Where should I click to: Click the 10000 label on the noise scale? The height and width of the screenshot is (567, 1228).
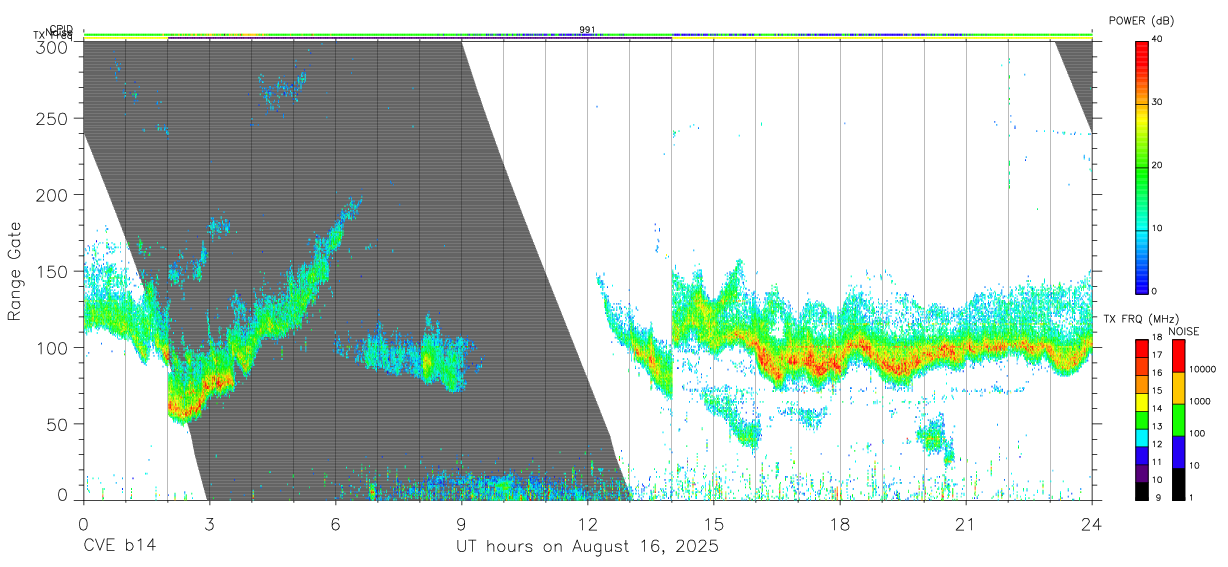tap(1203, 370)
